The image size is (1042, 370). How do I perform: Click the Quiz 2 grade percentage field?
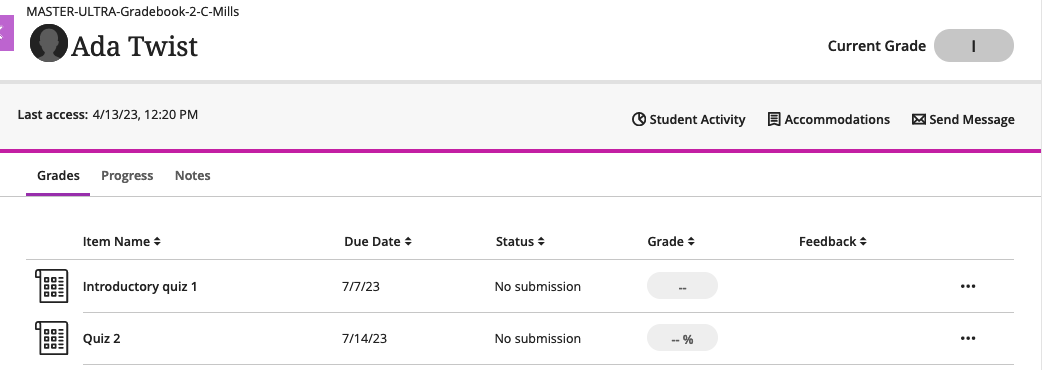[682, 338]
